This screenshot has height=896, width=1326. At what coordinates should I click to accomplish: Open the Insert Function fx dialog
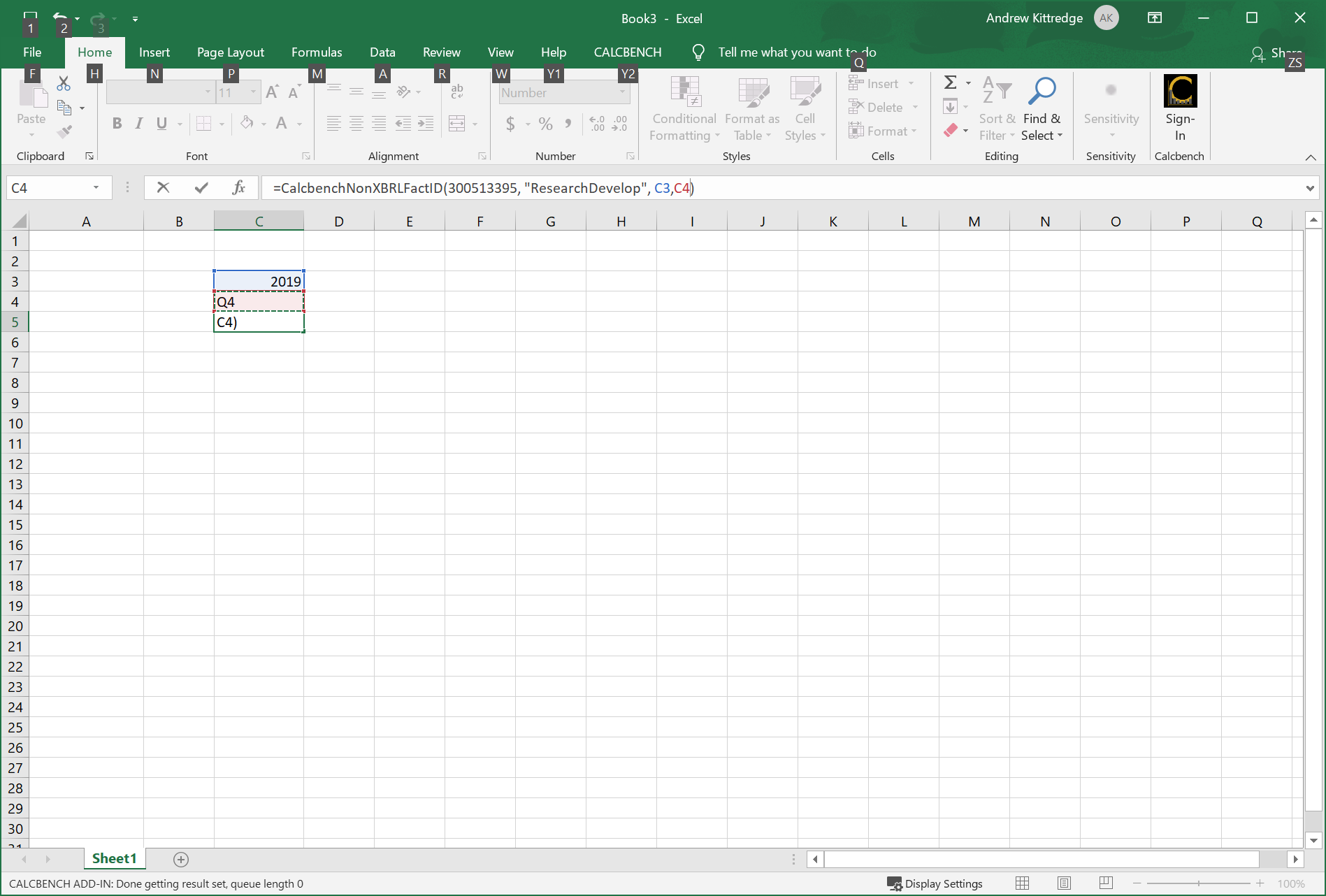click(238, 187)
